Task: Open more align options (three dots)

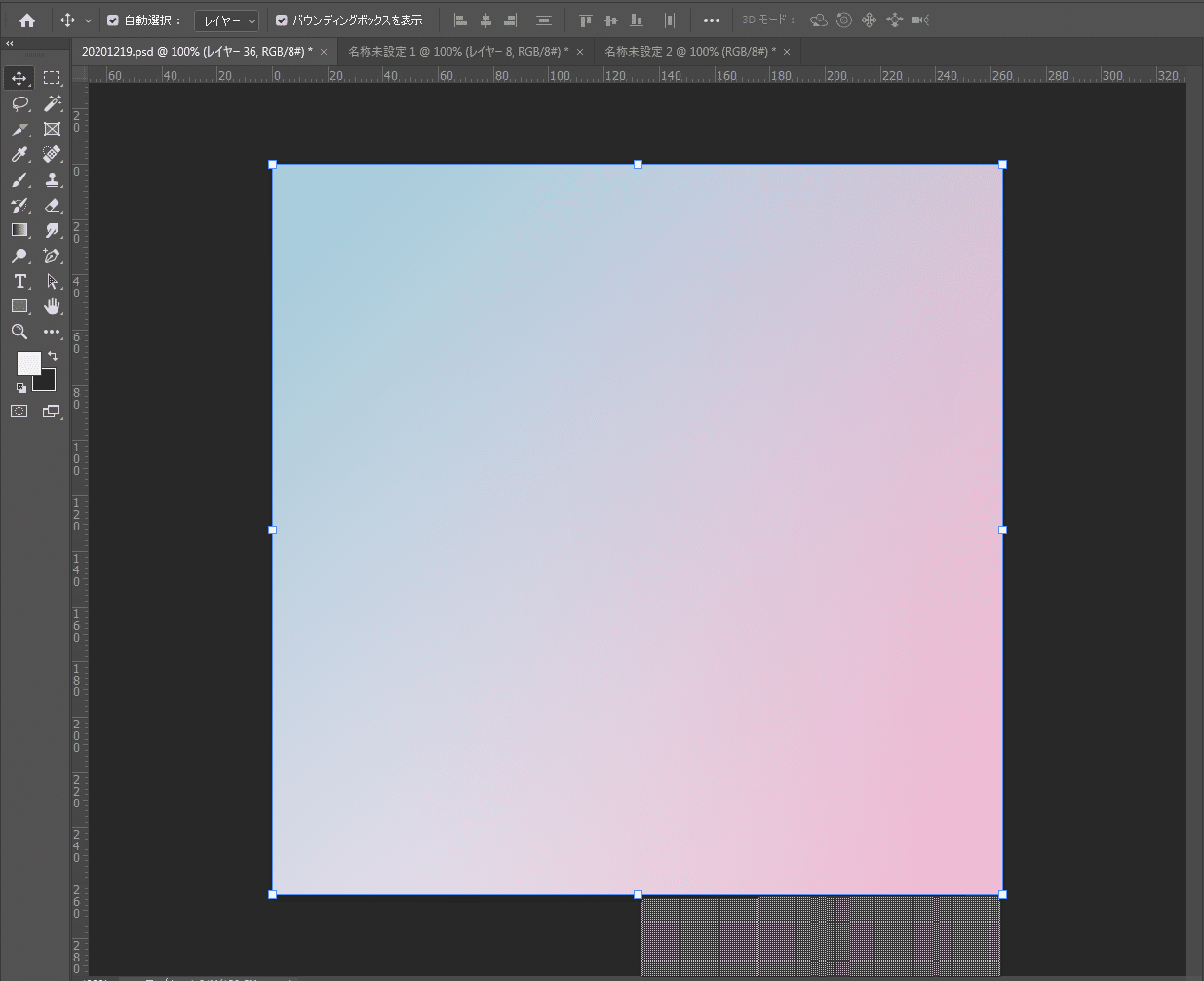Action: (712, 20)
